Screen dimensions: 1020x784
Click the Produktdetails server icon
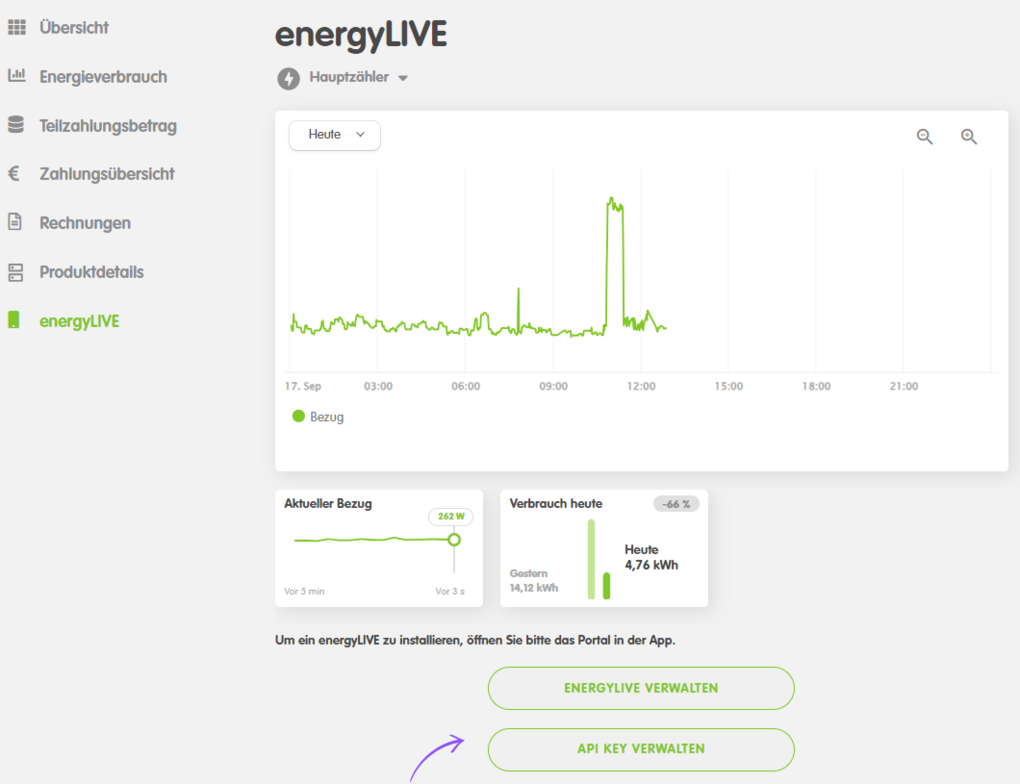click(15, 272)
